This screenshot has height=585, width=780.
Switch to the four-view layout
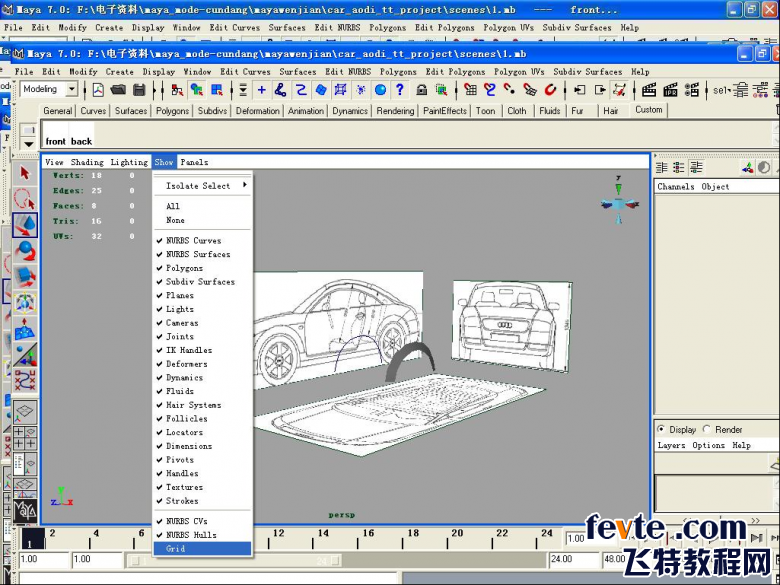[25, 438]
